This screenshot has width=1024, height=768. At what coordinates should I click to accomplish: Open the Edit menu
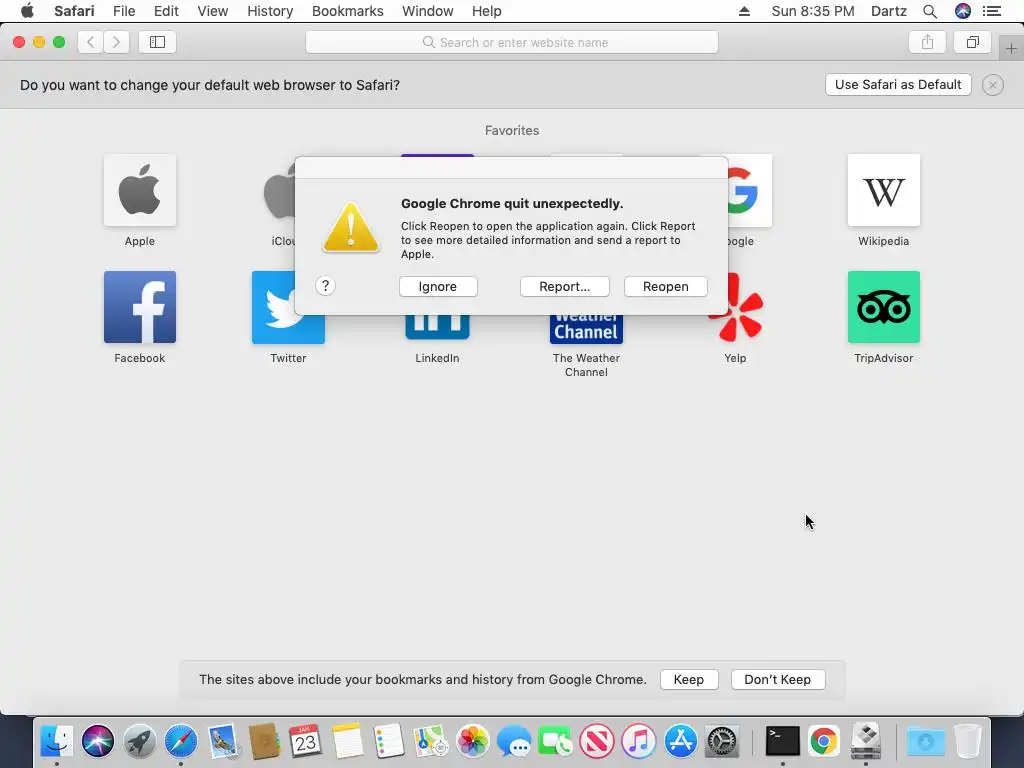(167, 11)
